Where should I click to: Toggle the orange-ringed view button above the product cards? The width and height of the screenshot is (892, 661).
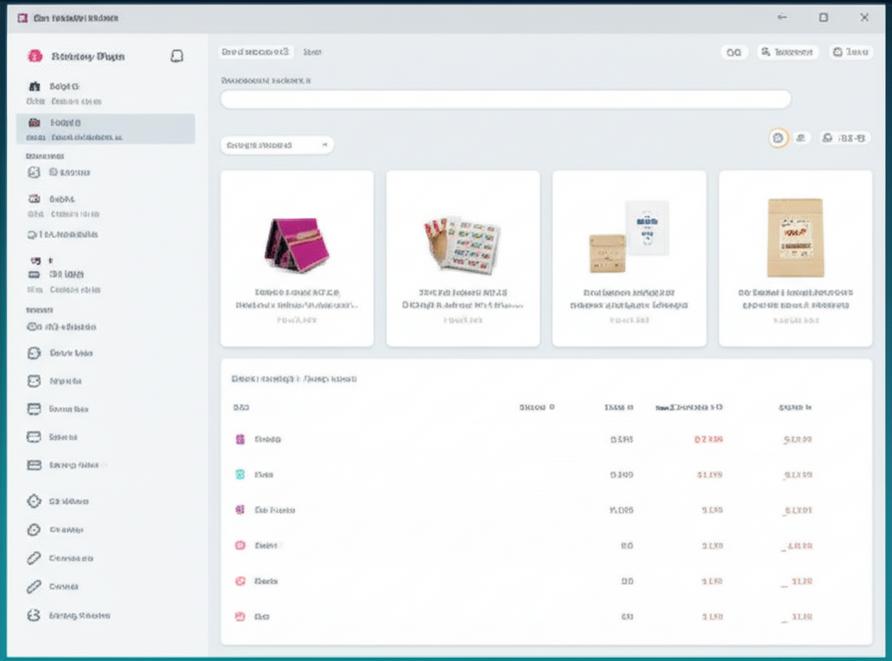[x=778, y=138]
